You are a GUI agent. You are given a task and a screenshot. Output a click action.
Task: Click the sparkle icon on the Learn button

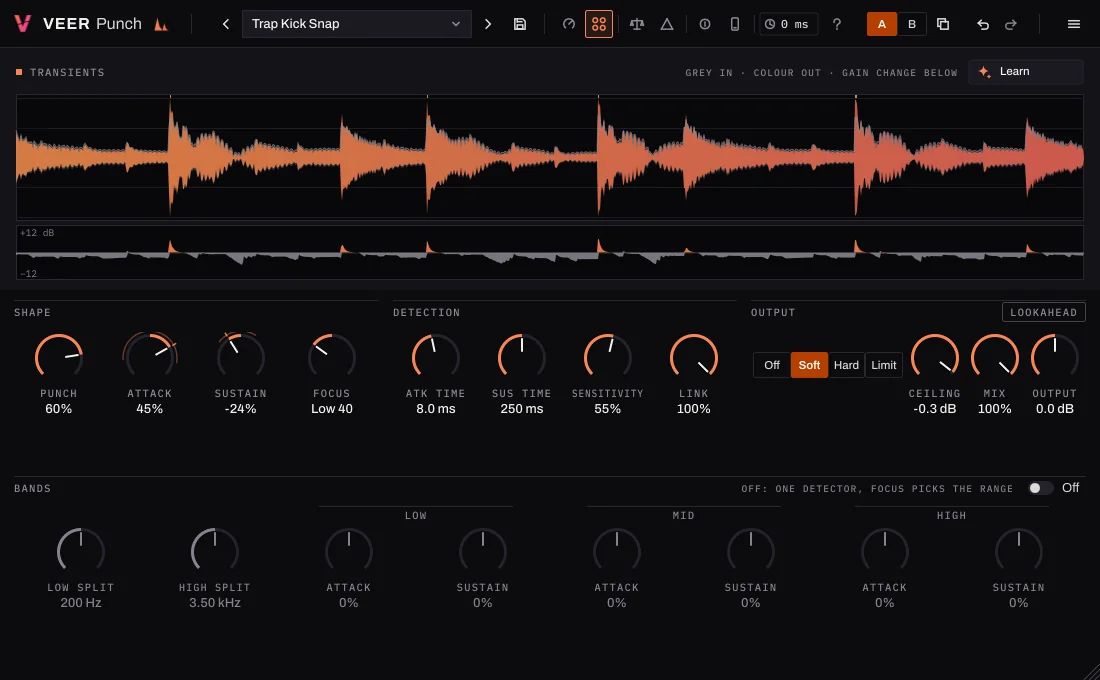pos(984,72)
